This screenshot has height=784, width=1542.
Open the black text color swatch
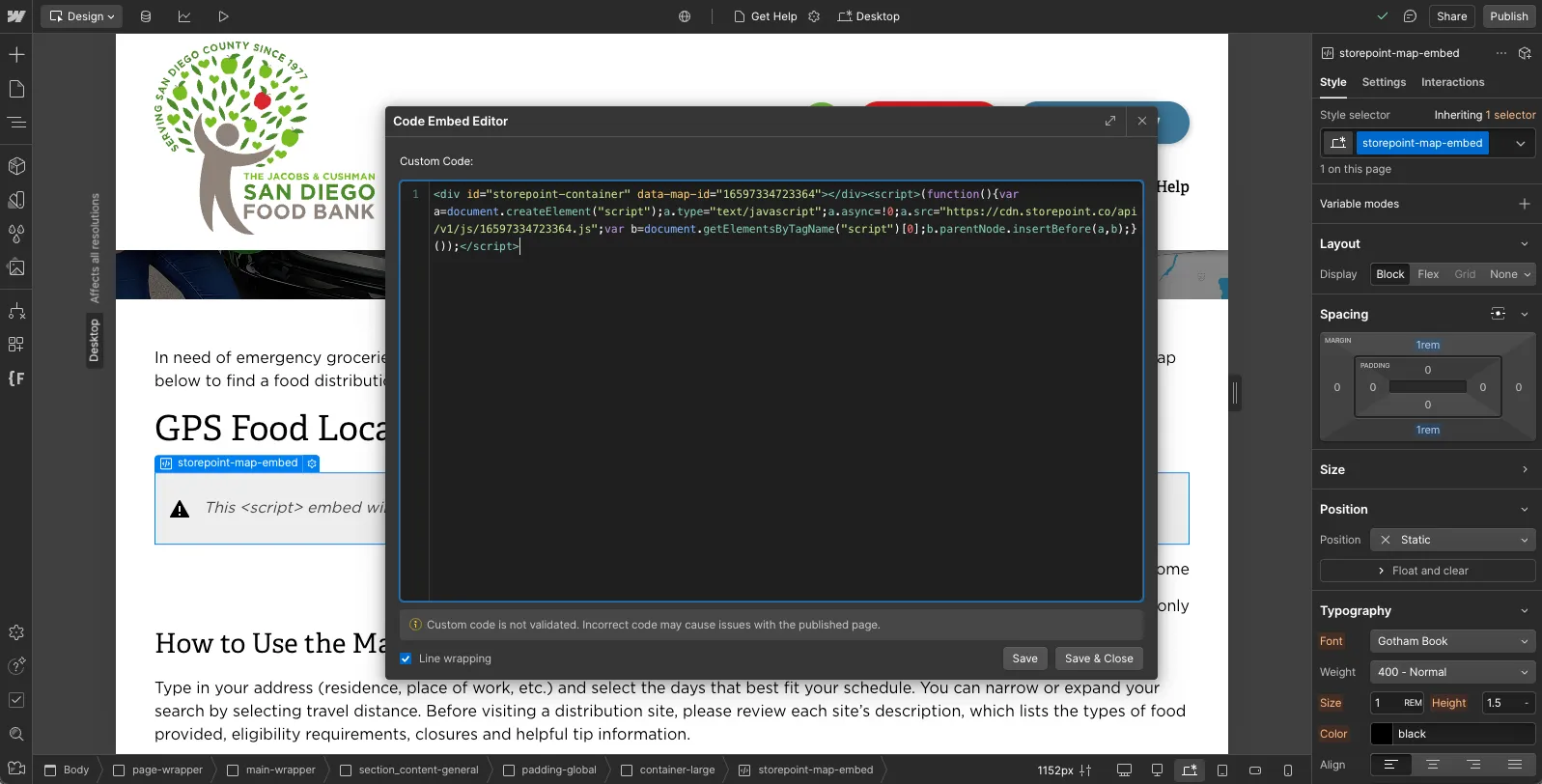pyautogui.click(x=1382, y=734)
